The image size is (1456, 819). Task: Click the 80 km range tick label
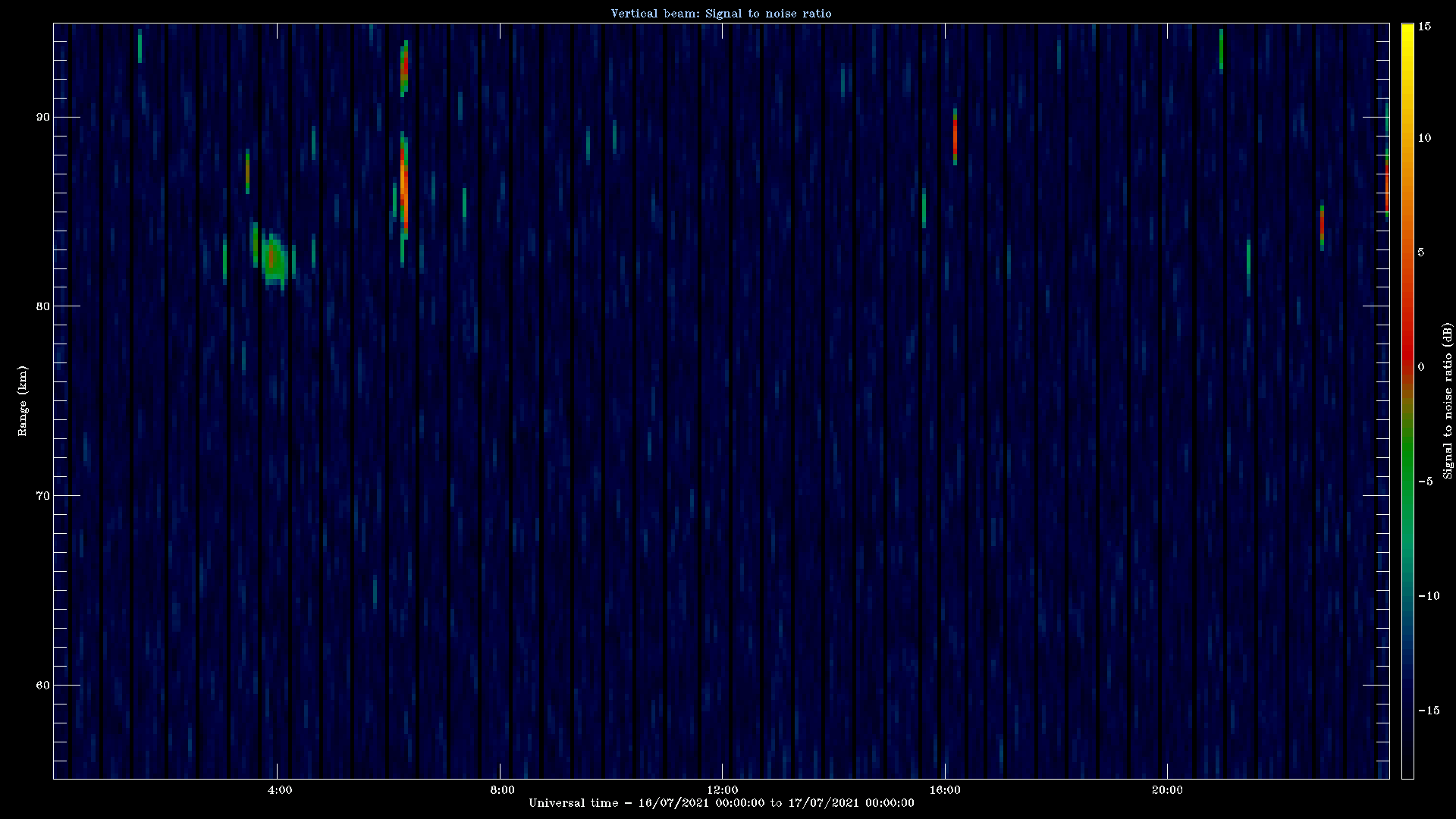pos(42,306)
